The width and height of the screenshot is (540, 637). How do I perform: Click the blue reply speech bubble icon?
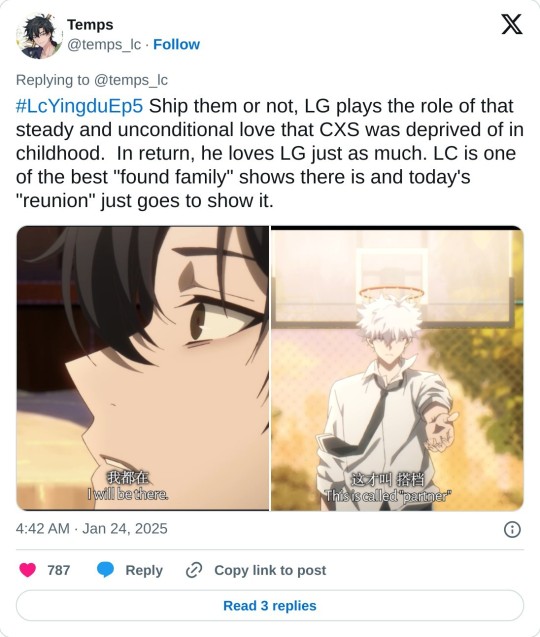105,570
